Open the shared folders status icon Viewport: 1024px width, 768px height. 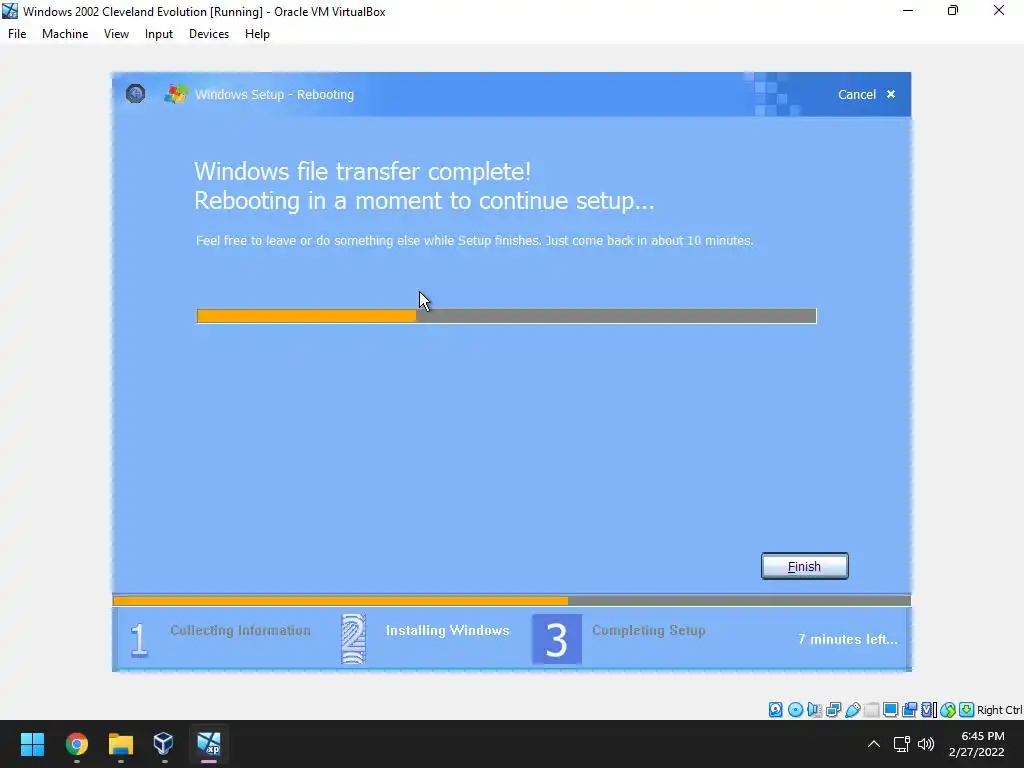pyautogui.click(x=871, y=709)
